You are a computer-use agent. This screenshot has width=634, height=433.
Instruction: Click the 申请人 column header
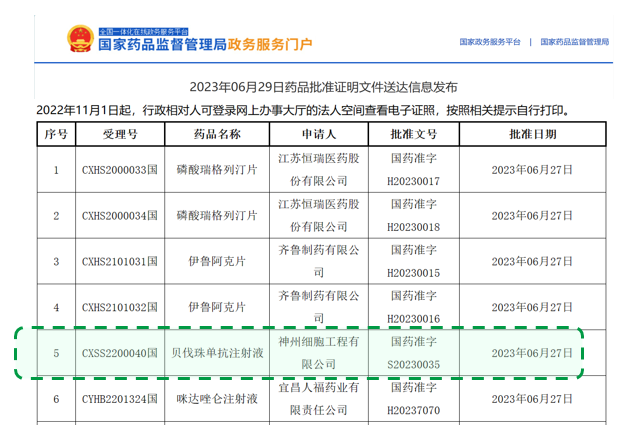(319, 134)
